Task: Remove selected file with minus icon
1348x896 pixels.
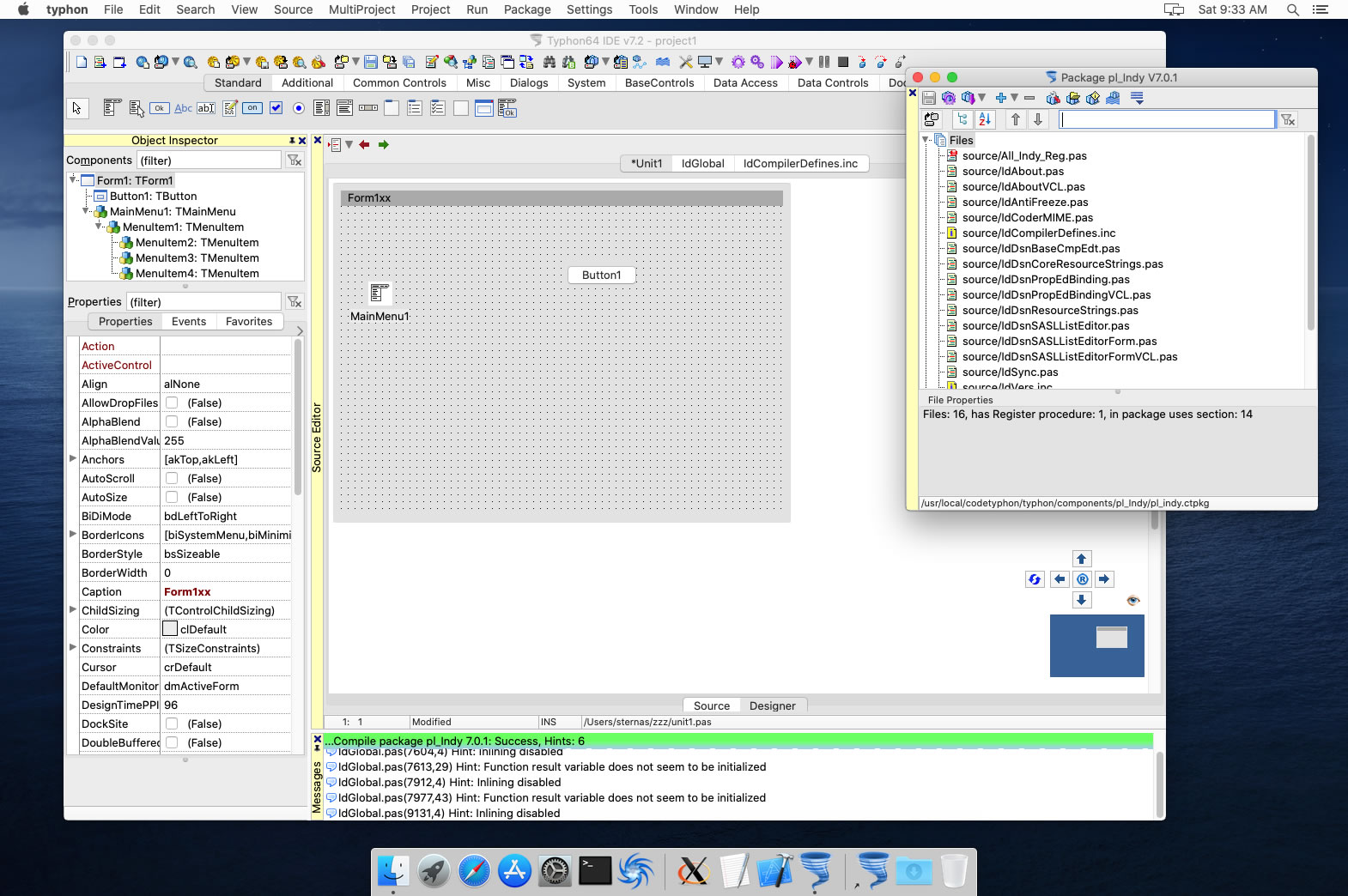Action: pos(1029,98)
